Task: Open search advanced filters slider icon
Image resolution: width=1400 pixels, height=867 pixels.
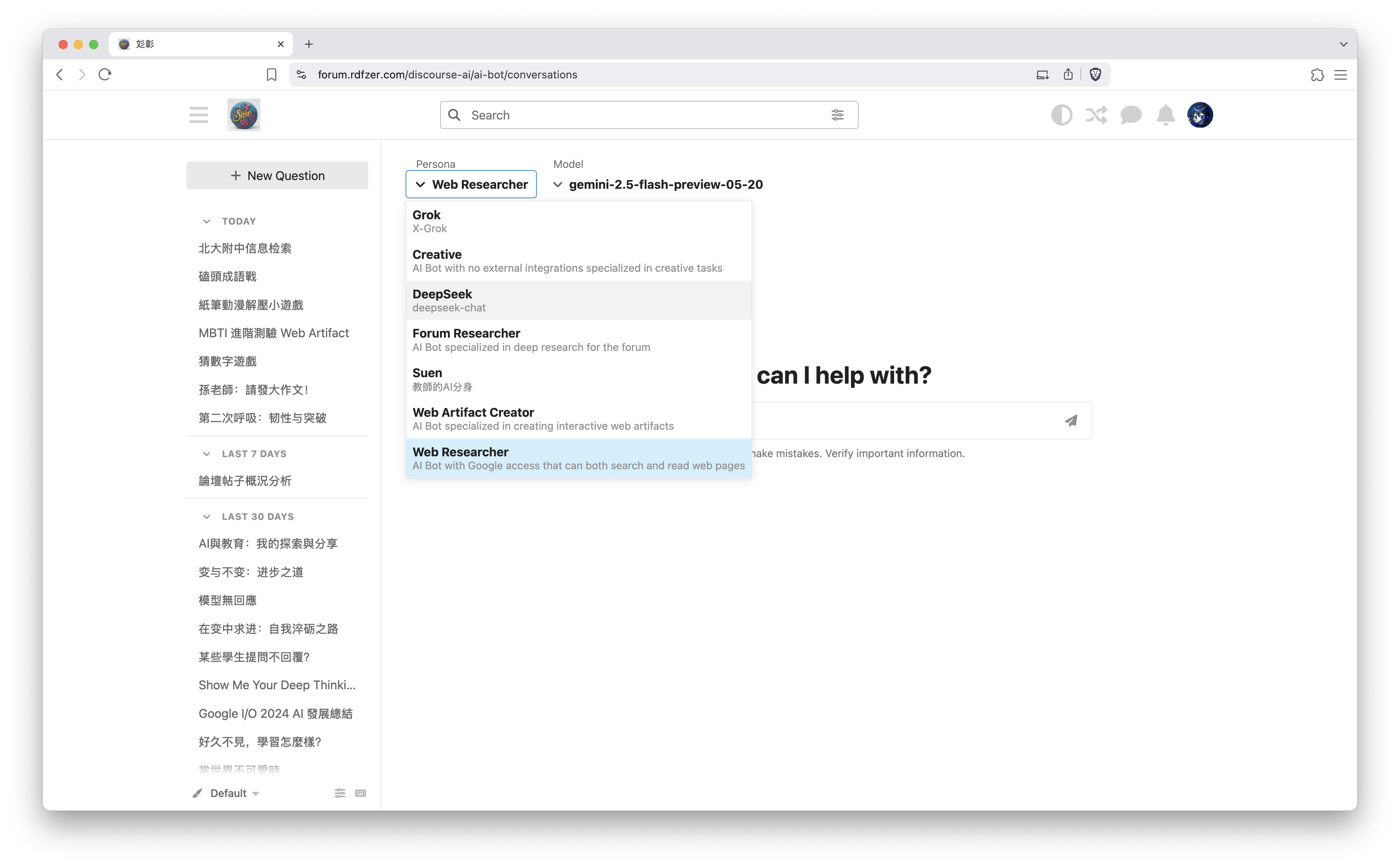Action: pos(837,115)
